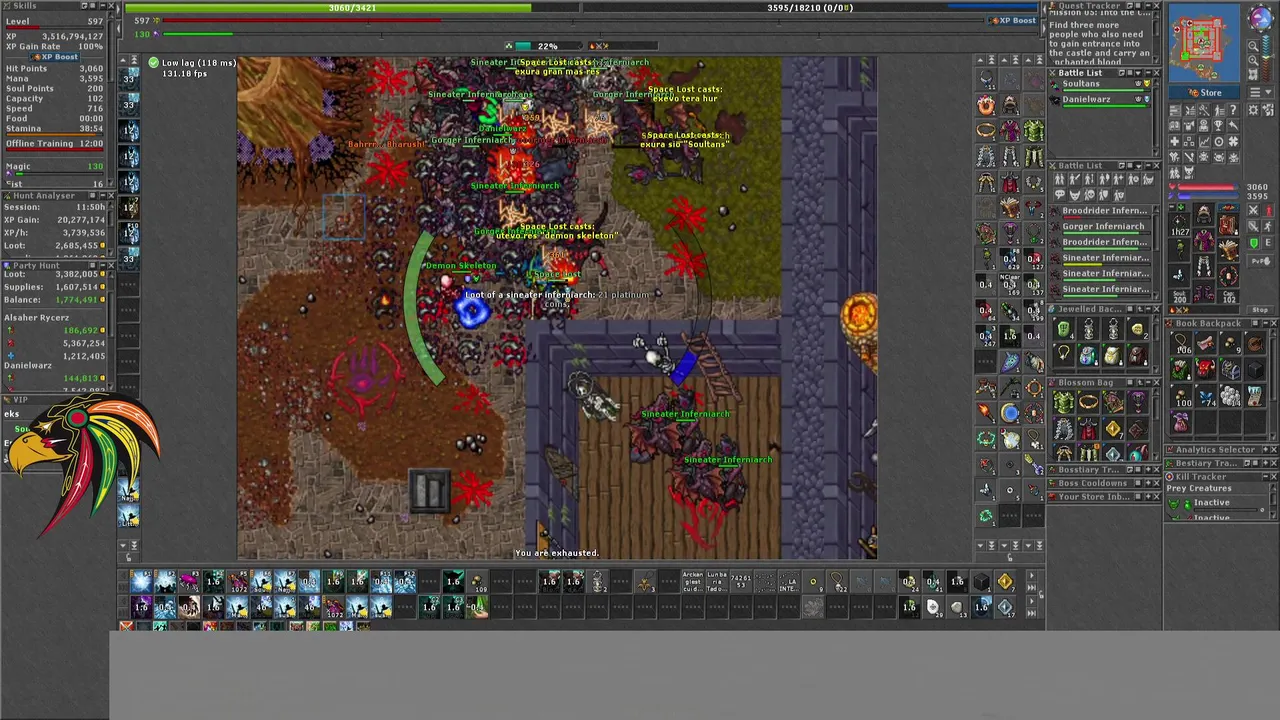Go up one level in Jewelled Backpack

tap(1140, 309)
